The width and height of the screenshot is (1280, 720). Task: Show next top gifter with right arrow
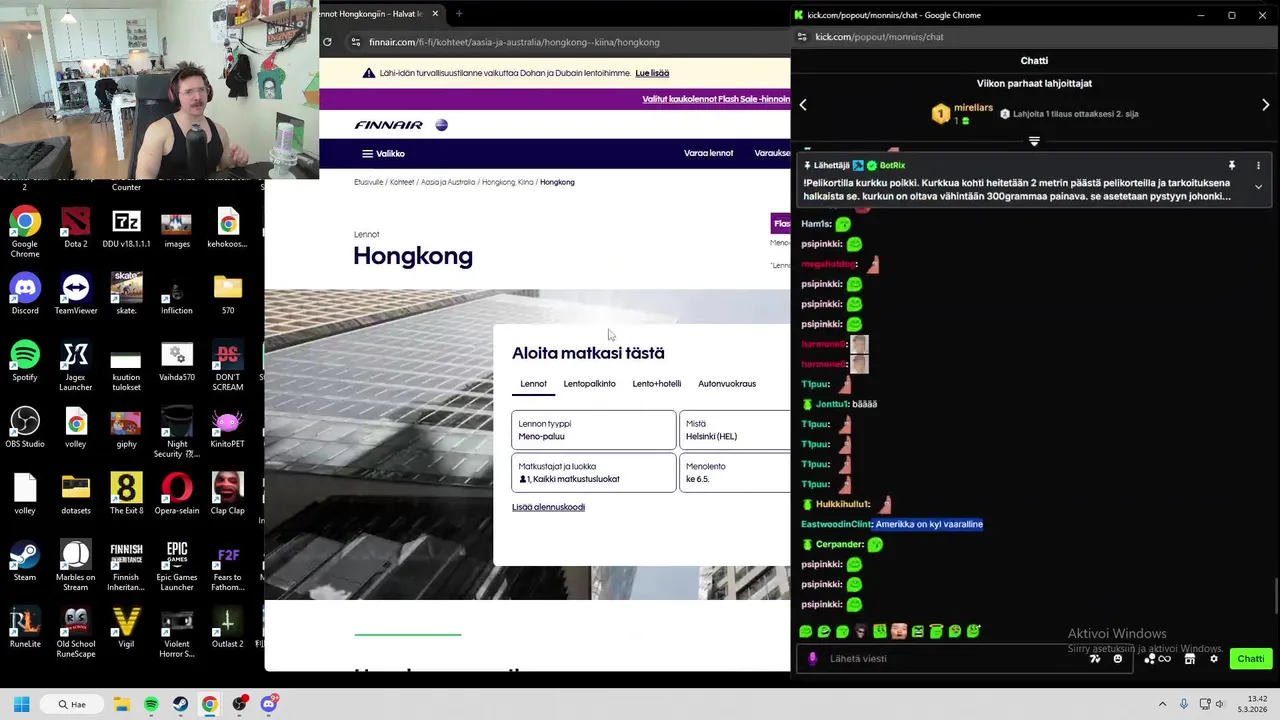point(1266,105)
